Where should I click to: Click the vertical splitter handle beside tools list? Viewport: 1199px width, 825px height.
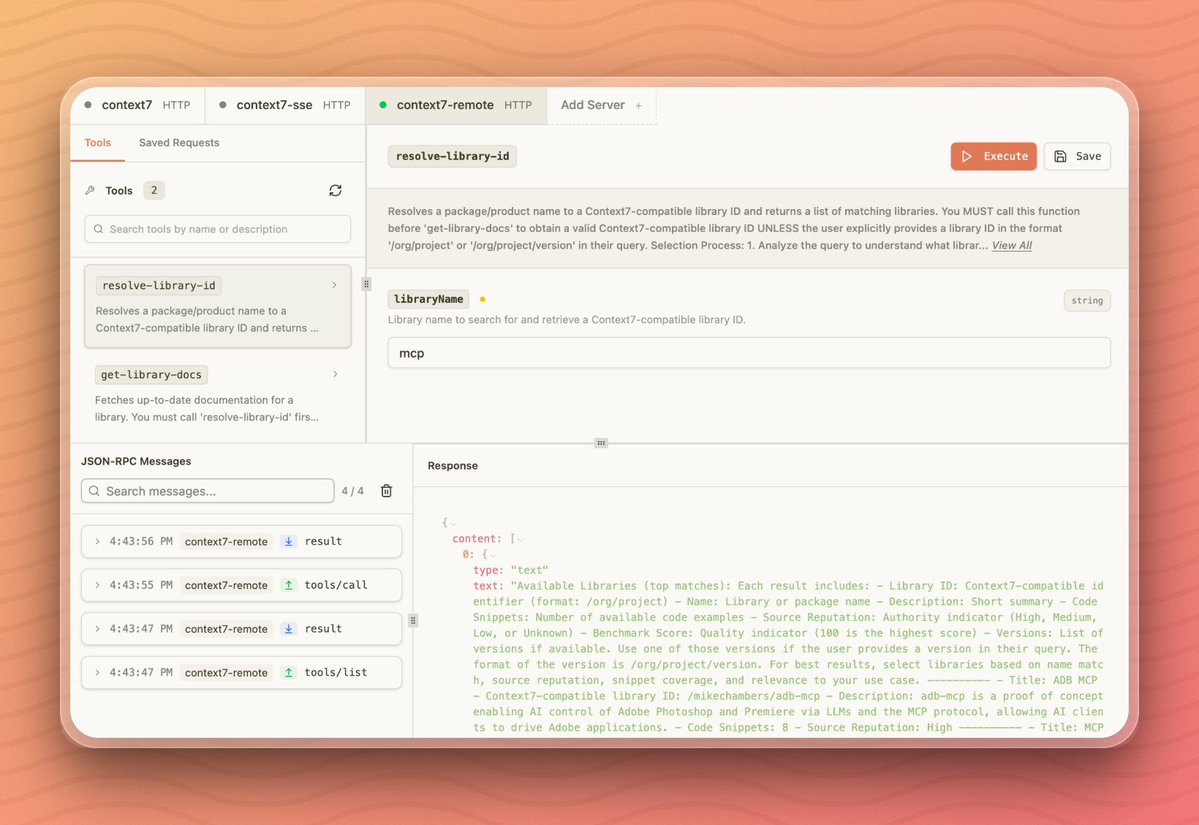(x=366, y=284)
